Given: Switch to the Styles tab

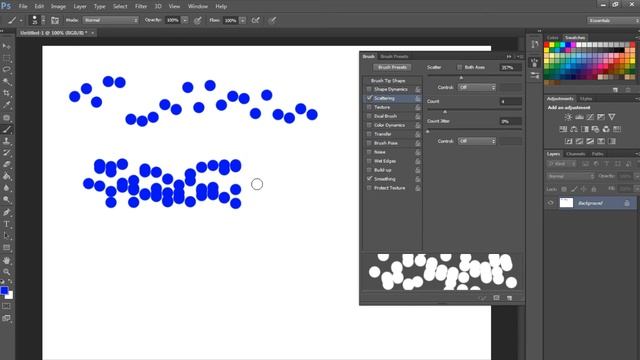Looking at the screenshot, I should (x=586, y=99).
